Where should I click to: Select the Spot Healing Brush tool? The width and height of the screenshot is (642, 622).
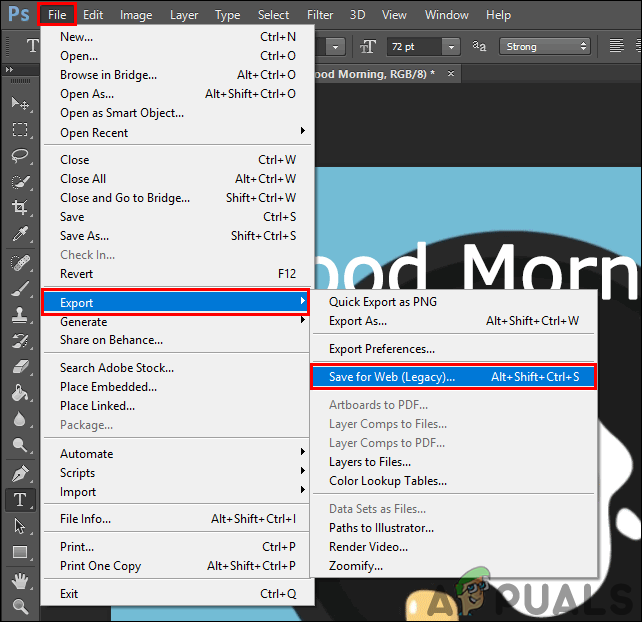pyautogui.click(x=20, y=263)
